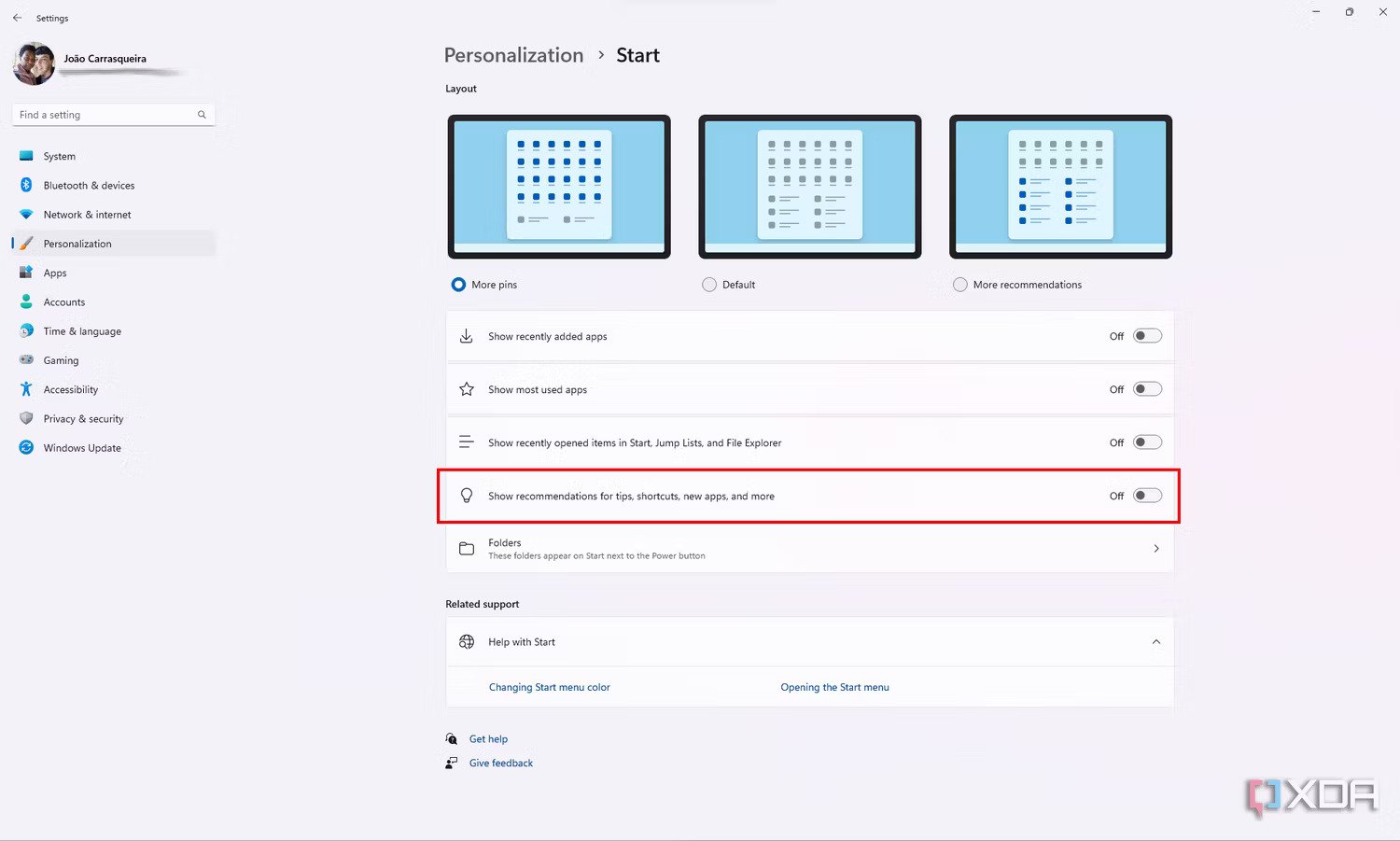Click the System monitor icon
1400x841 pixels.
pyautogui.click(x=26, y=156)
